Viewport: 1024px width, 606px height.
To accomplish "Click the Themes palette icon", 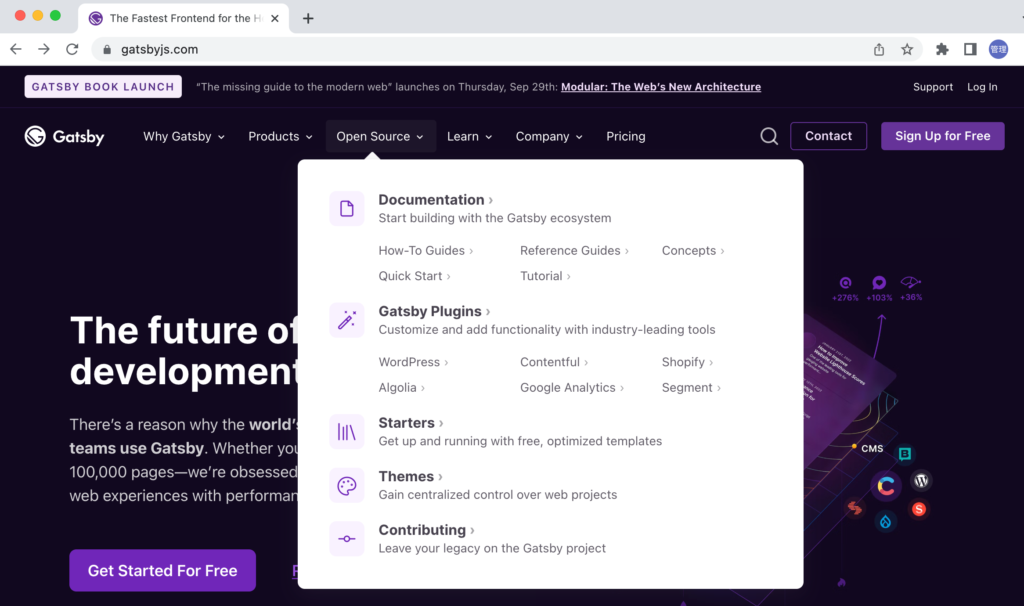I will pyautogui.click(x=347, y=486).
